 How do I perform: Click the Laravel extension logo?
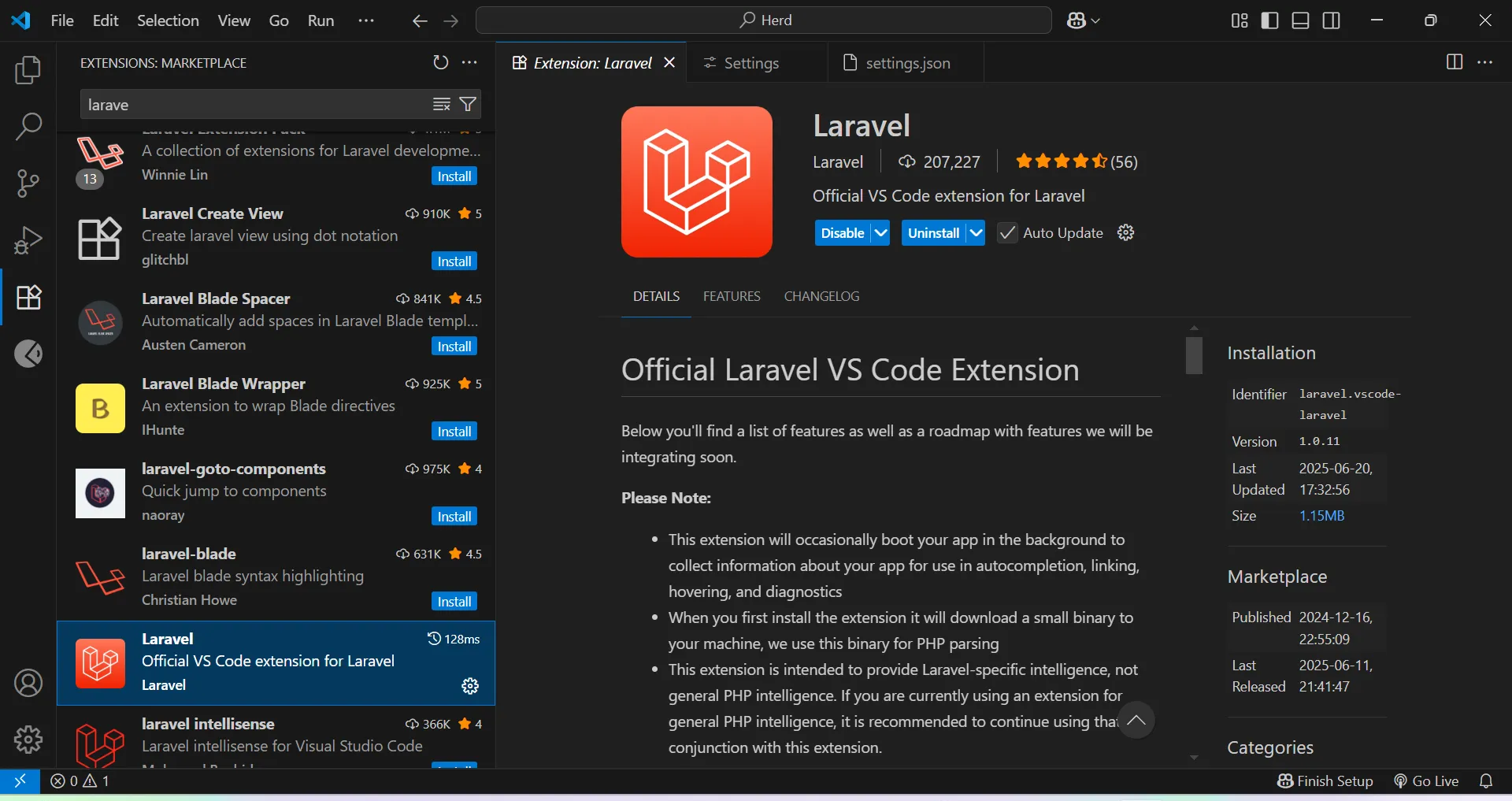pyautogui.click(x=697, y=182)
